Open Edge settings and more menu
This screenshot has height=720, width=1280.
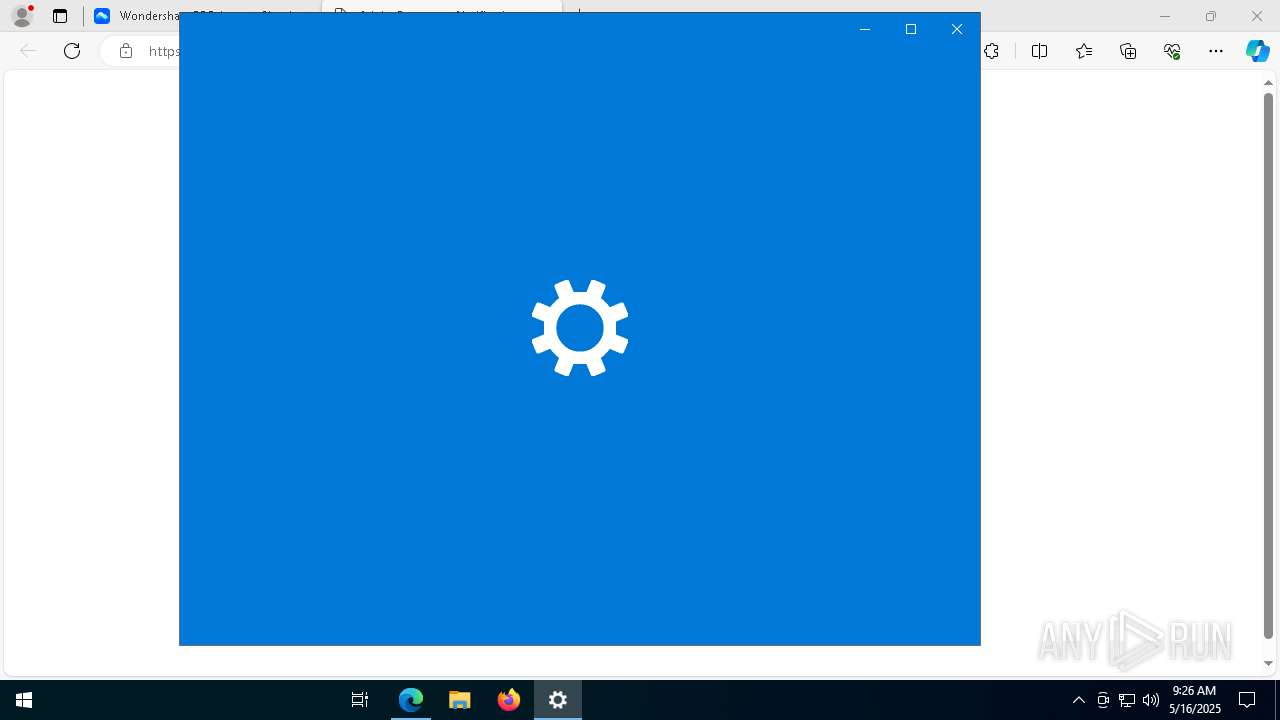tap(1216, 51)
